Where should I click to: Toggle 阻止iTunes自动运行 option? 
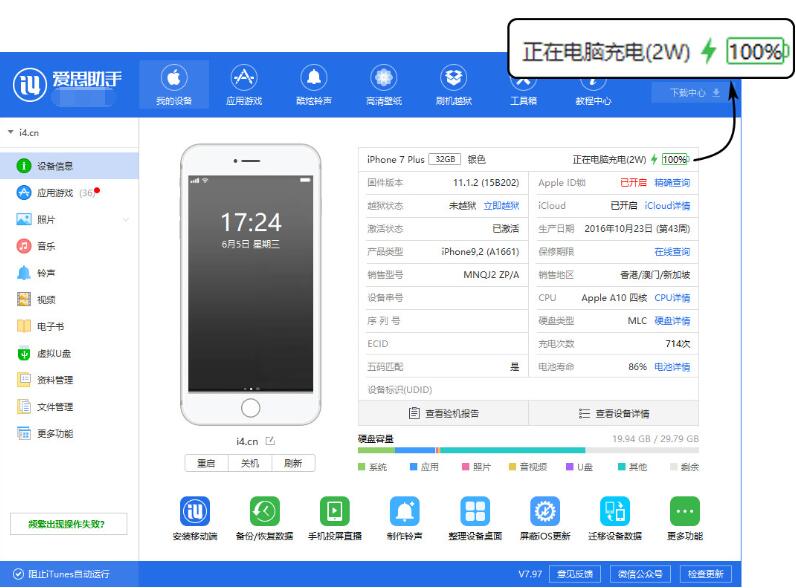(62, 574)
